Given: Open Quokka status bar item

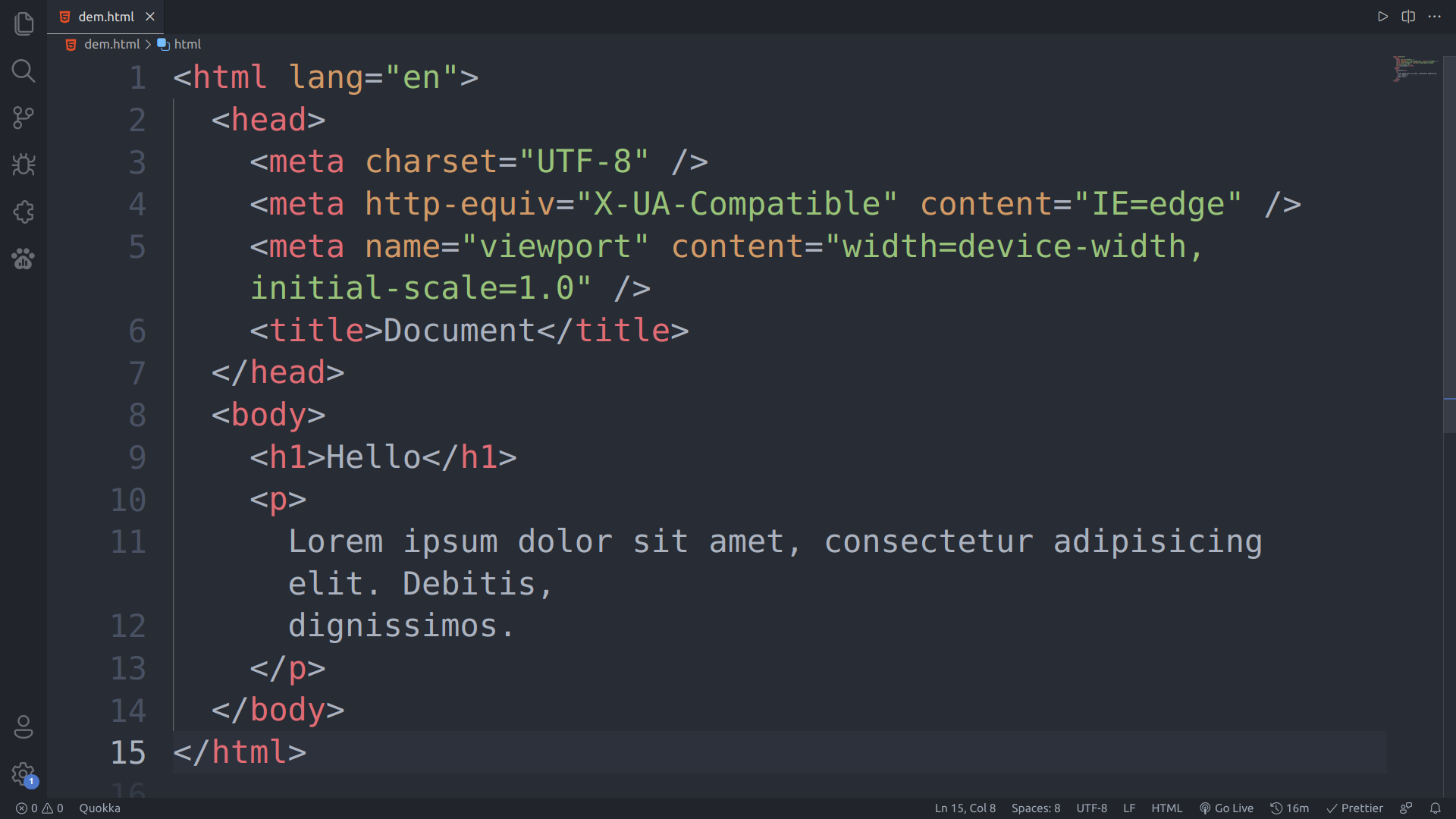Looking at the screenshot, I should click(x=99, y=808).
